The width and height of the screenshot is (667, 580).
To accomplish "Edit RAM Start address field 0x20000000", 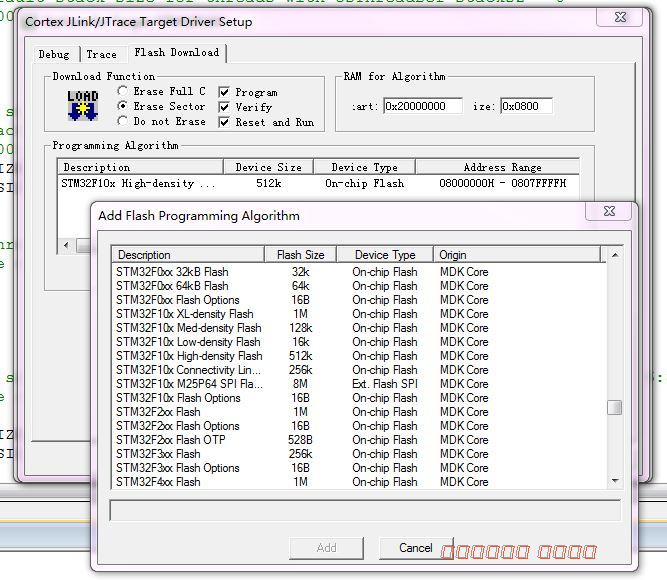I will (x=423, y=106).
